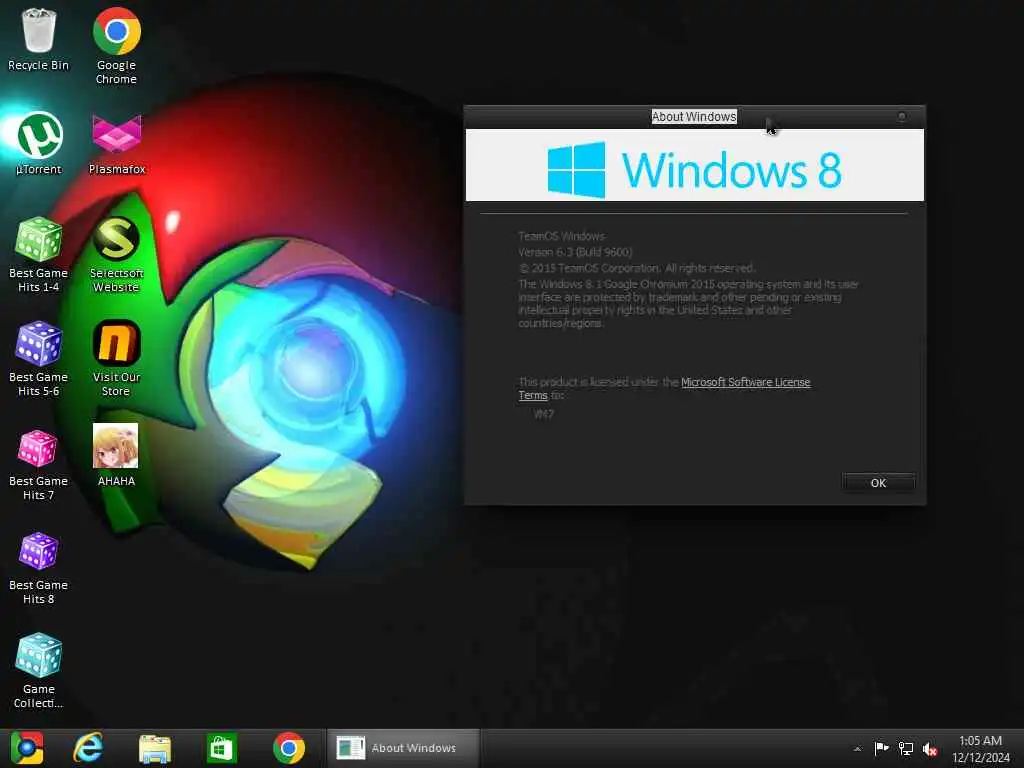Select the Visit Our Store shortcut

pos(116,359)
